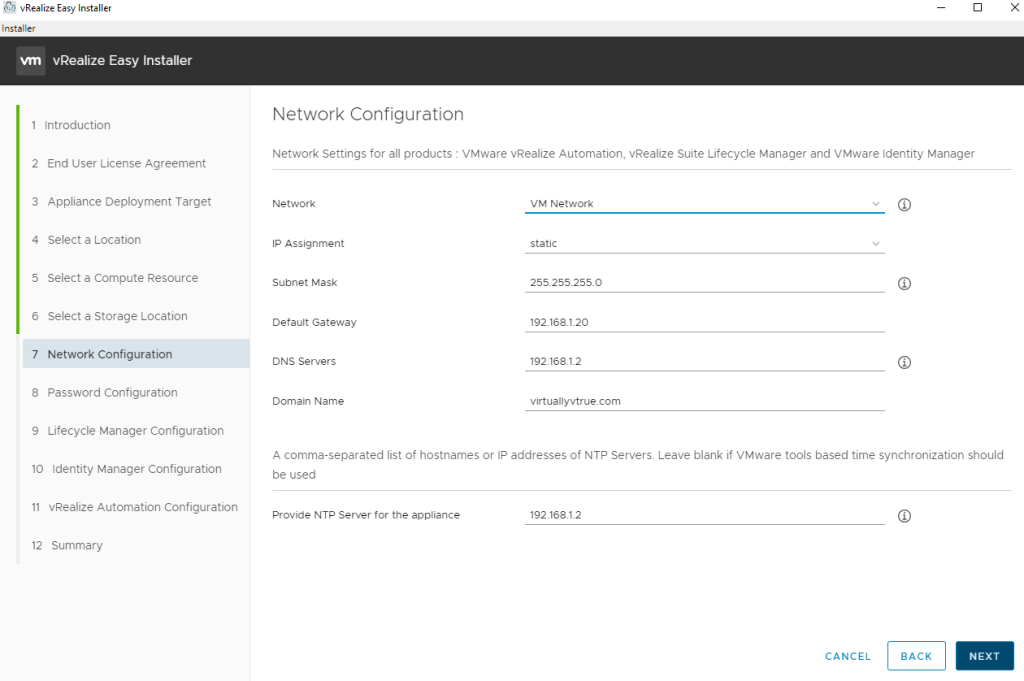Click the VMware logo in header
The image size is (1024, 681).
(x=31, y=61)
